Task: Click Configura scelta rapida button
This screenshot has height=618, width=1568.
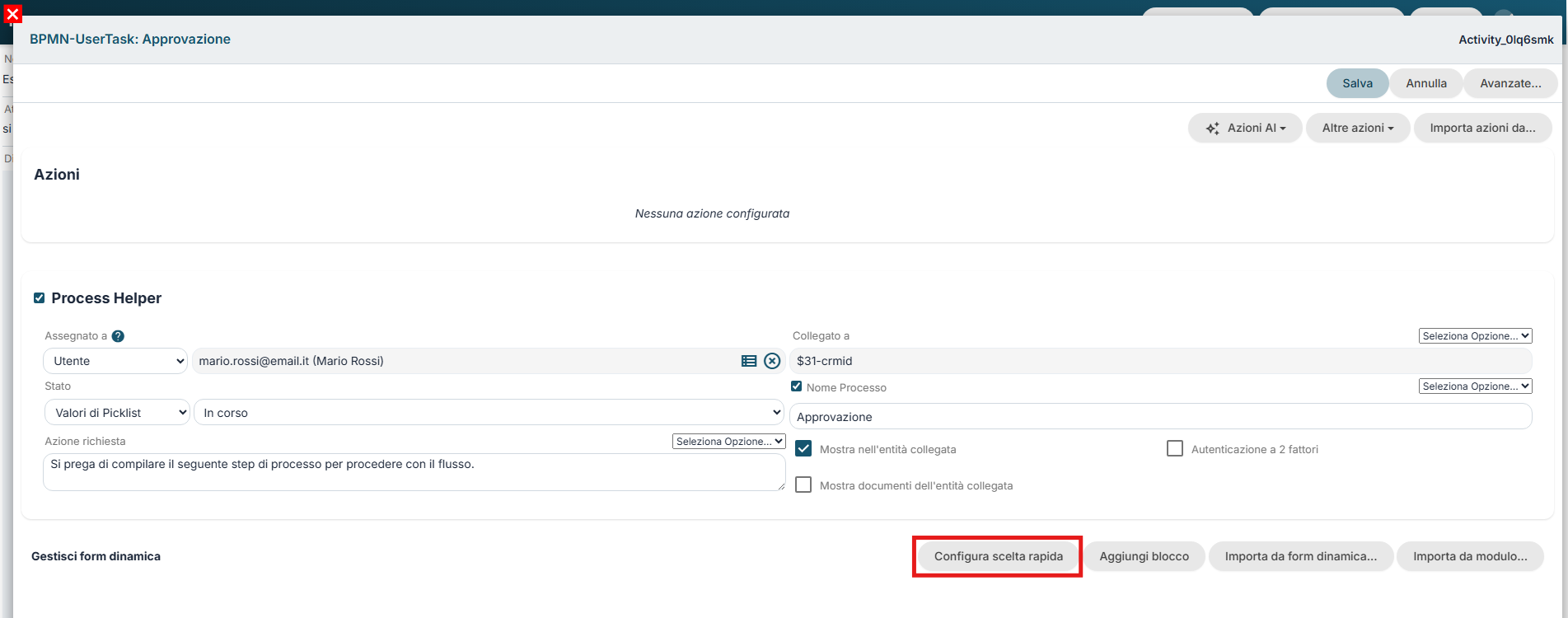Action: 998,556
